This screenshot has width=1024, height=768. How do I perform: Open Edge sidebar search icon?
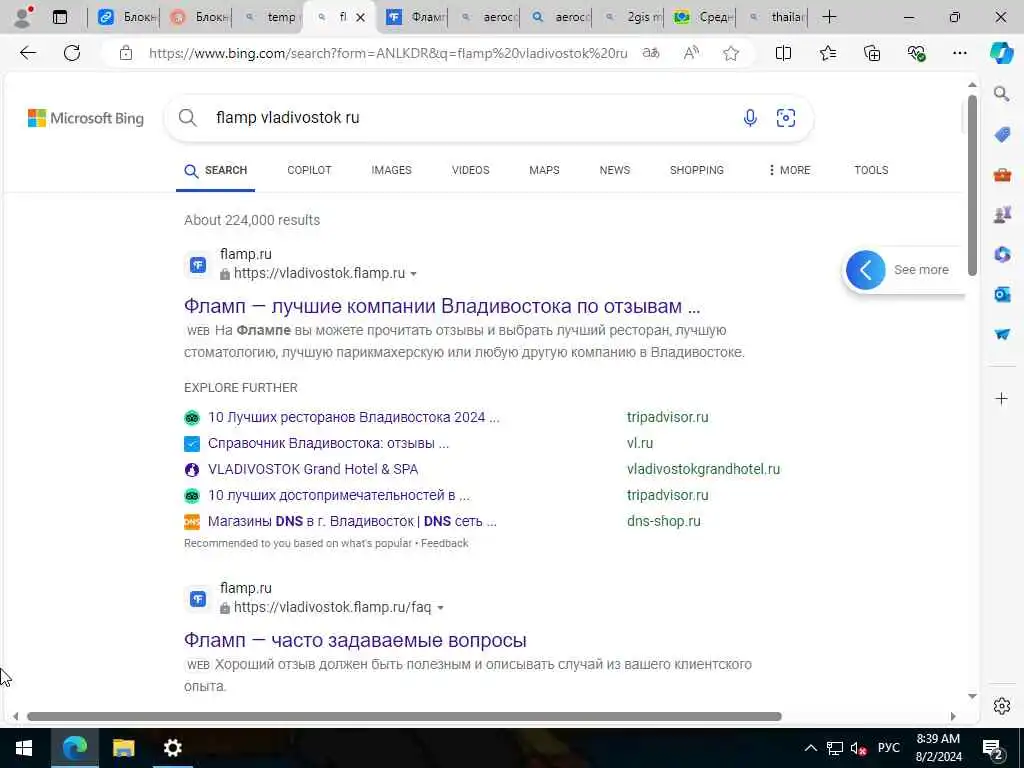(x=1002, y=94)
